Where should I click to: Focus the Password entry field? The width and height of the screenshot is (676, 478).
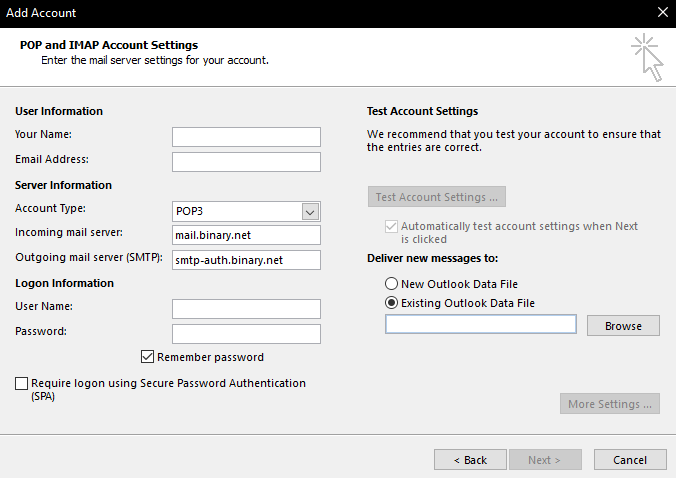246,334
